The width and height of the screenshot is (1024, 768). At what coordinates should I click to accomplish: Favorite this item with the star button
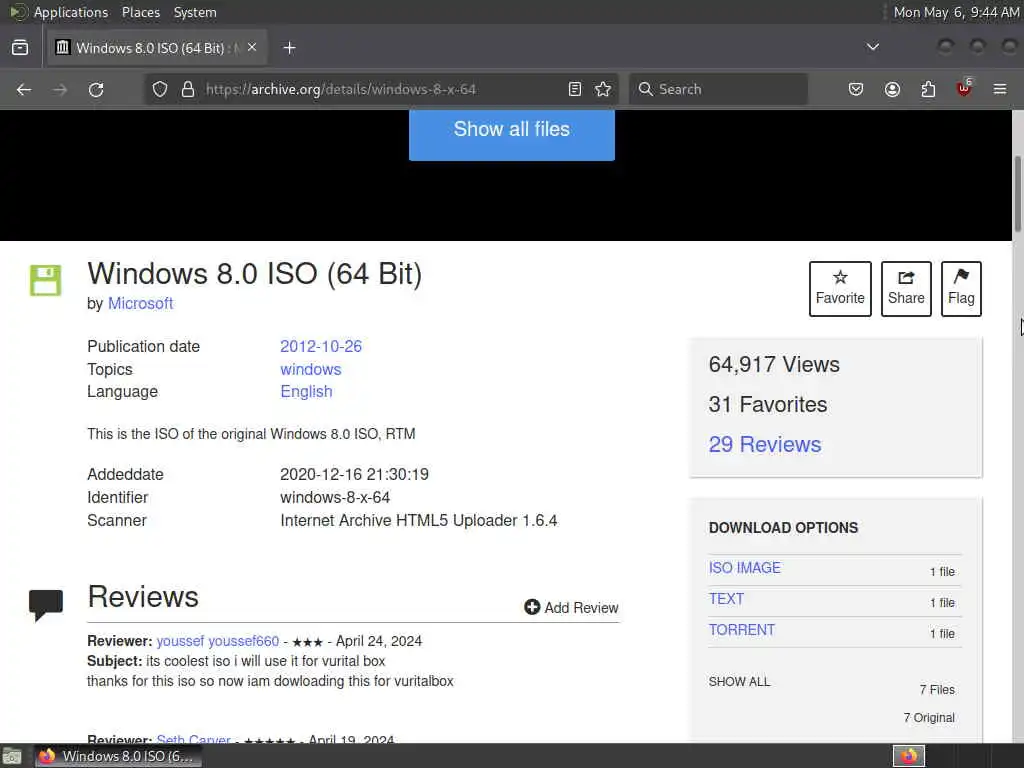[x=840, y=289]
